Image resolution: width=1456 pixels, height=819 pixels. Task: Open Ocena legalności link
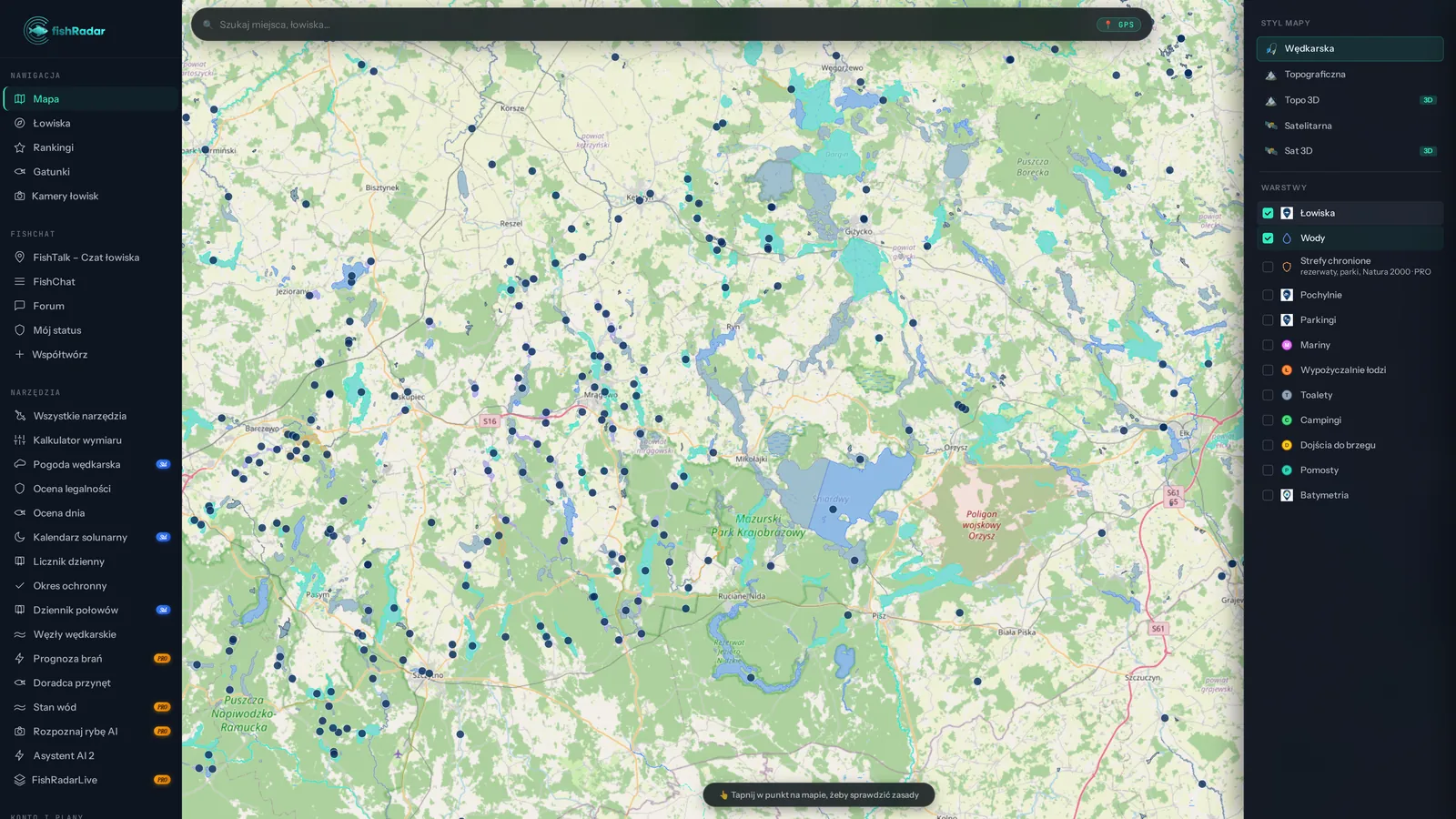(89, 489)
